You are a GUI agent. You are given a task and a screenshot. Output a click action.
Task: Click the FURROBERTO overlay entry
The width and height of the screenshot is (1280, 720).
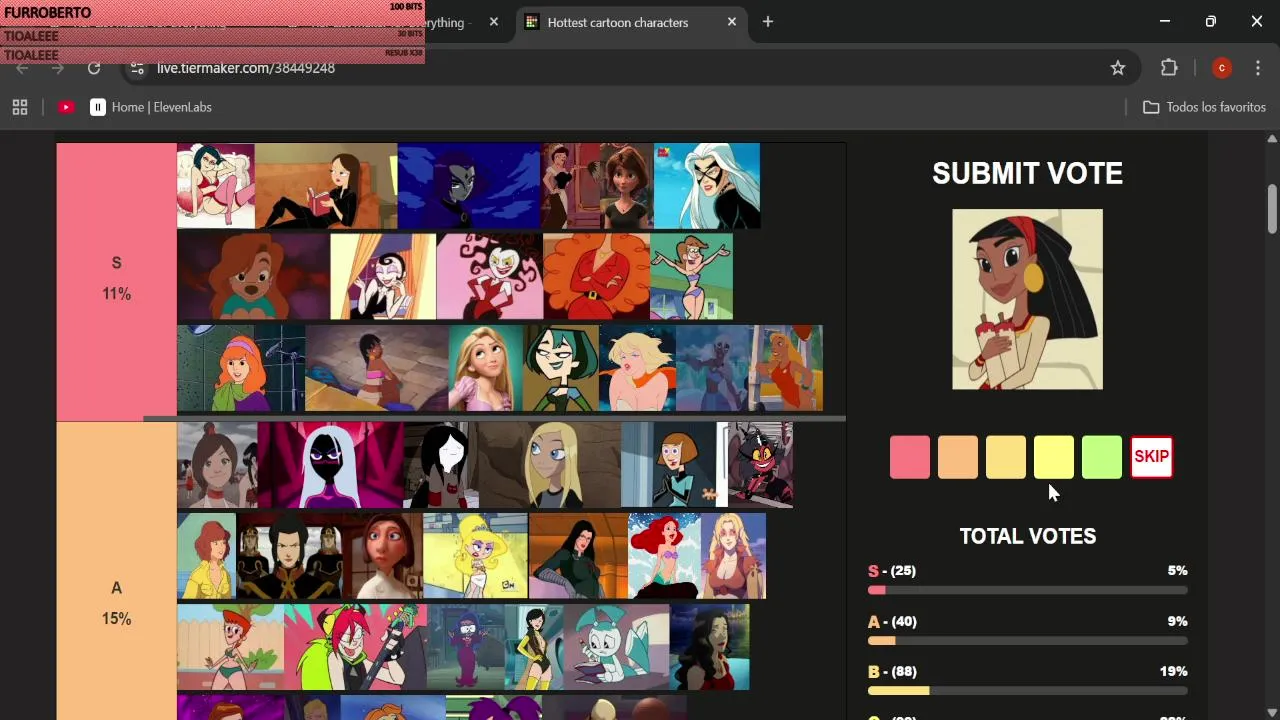[x=212, y=13]
